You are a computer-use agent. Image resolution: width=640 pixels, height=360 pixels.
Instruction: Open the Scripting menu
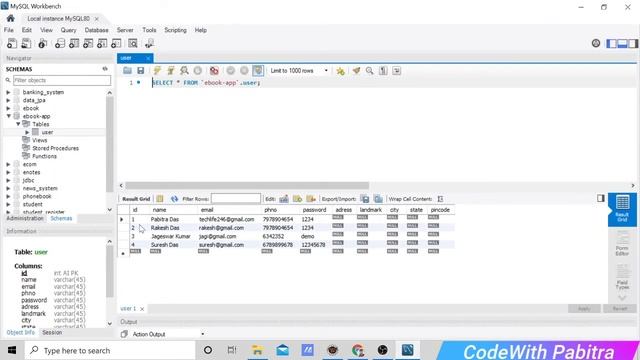175,30
